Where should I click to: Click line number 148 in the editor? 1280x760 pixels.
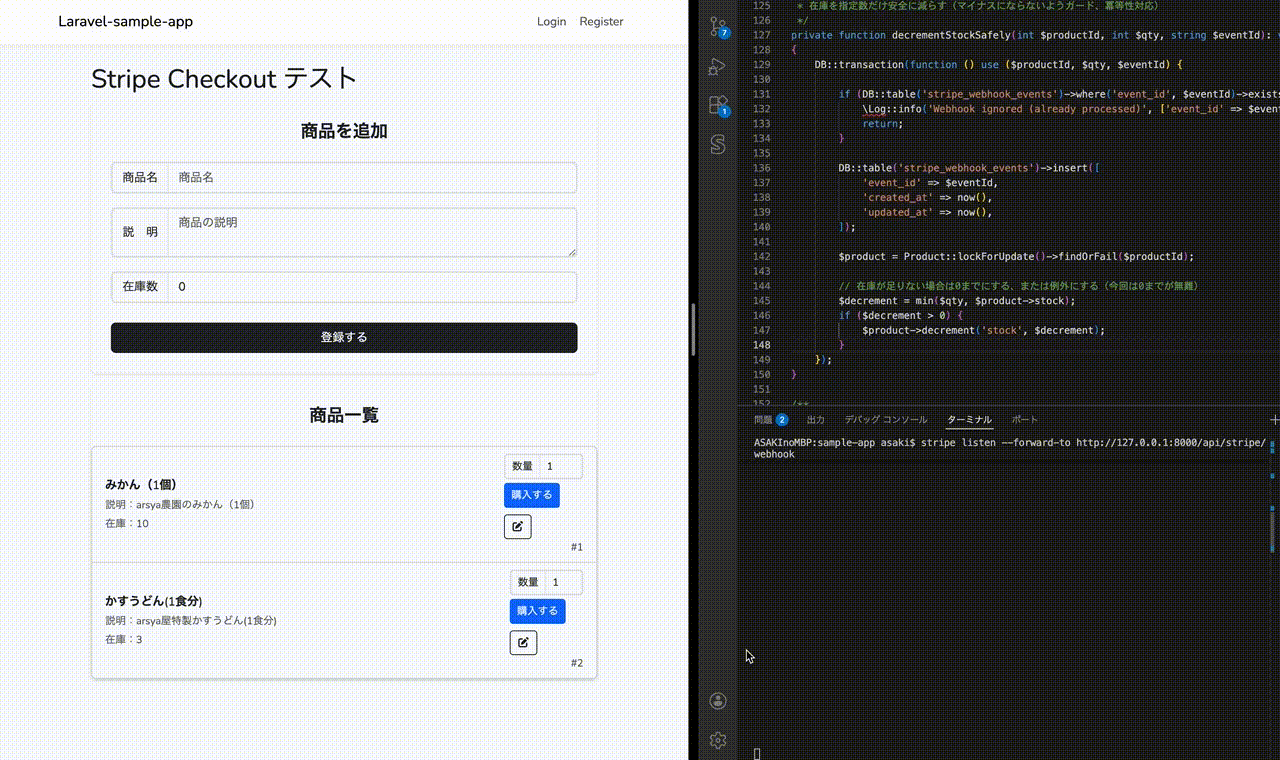[762, 345]
